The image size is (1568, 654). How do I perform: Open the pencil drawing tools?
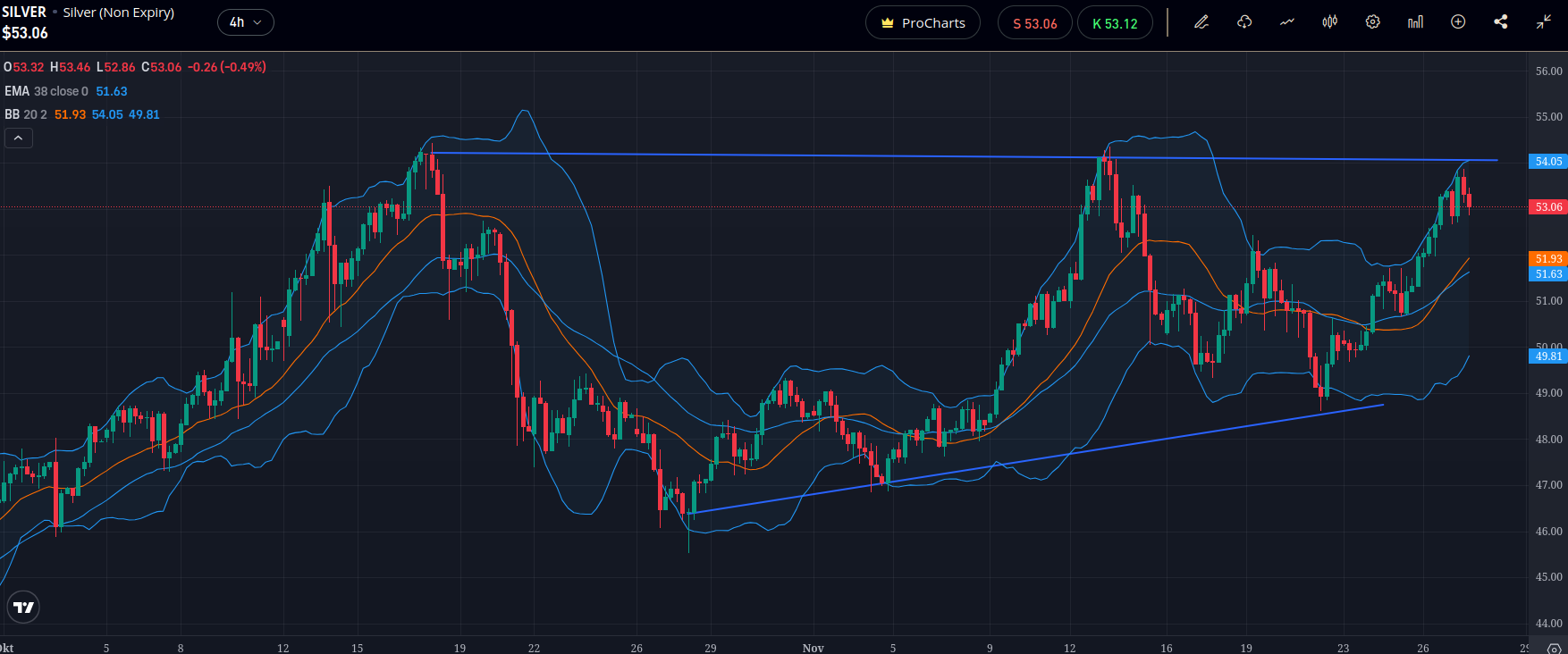[x=1201, y=22]
